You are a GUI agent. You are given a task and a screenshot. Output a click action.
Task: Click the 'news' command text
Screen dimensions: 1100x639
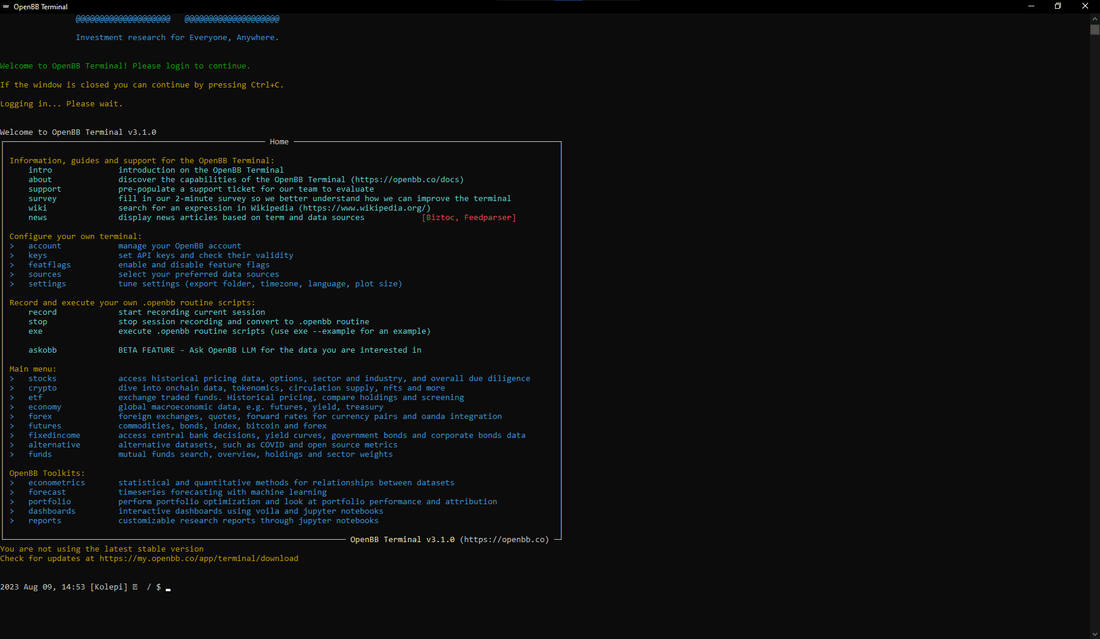(38, 217)
